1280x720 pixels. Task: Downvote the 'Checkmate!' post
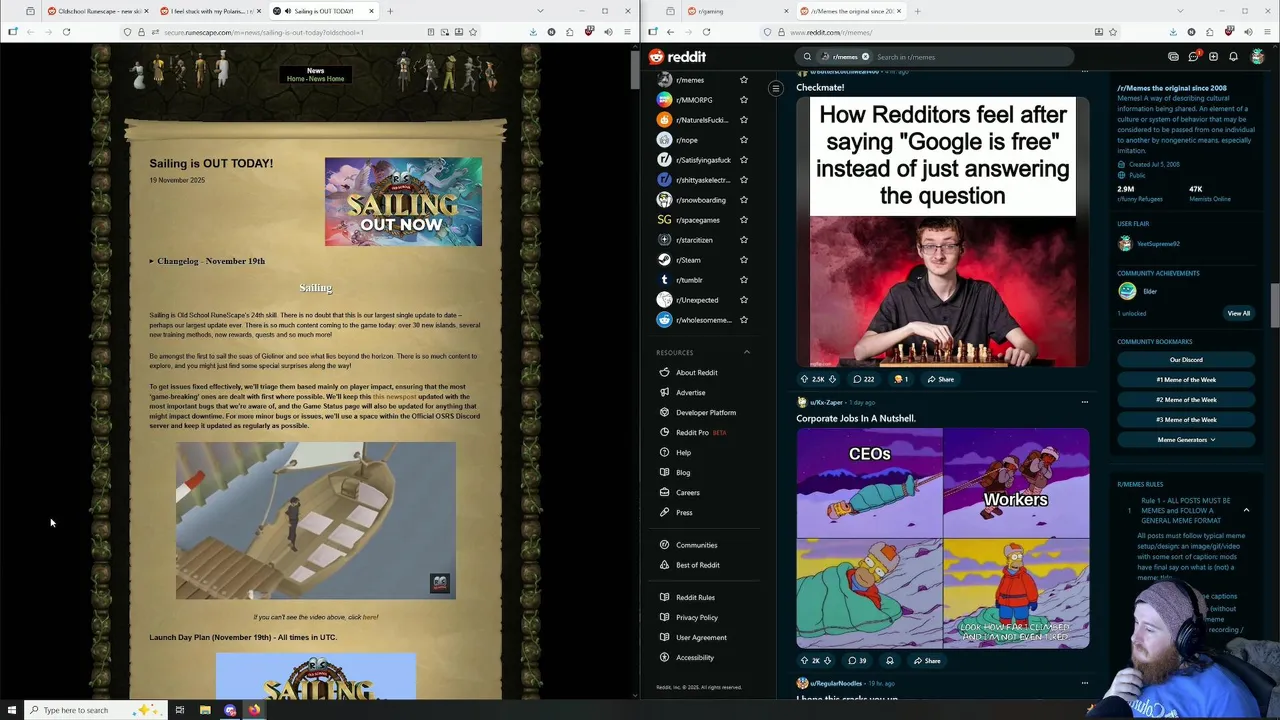832,379
